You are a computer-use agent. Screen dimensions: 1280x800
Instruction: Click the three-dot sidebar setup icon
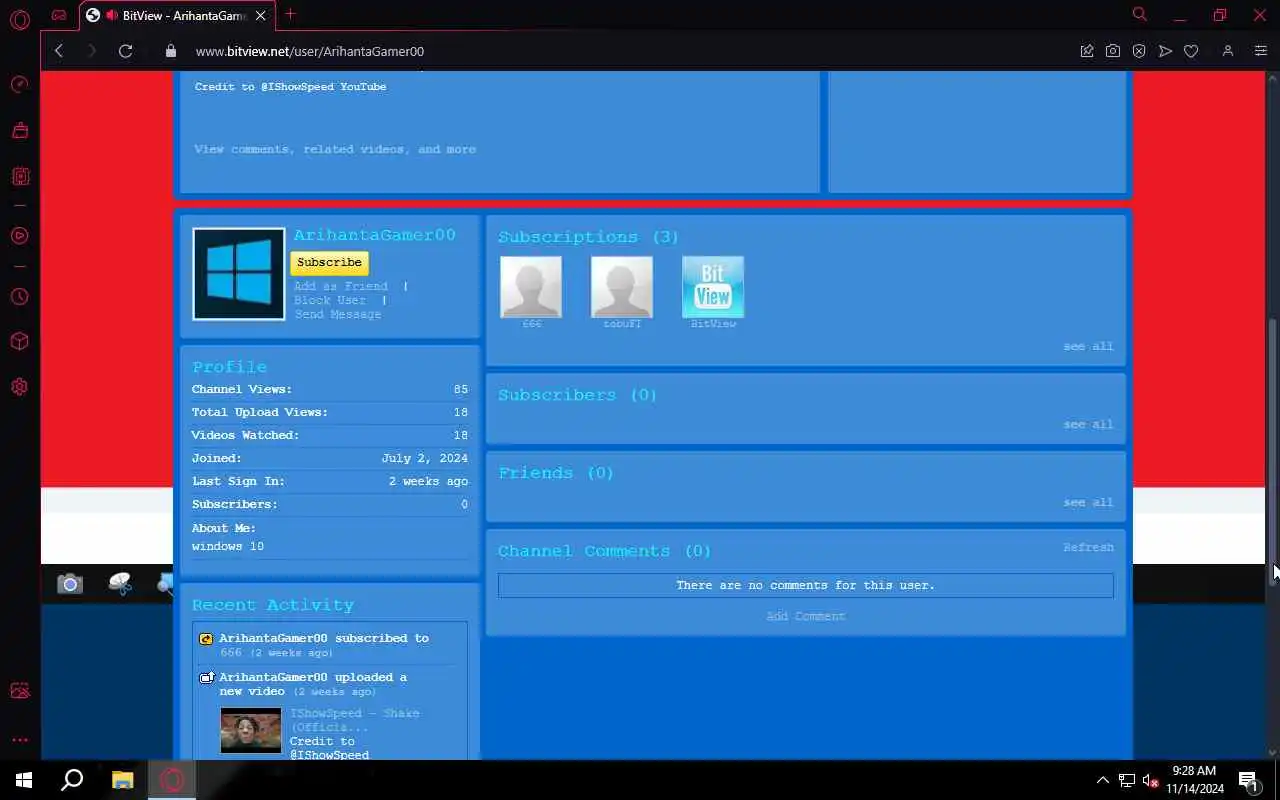[19, 740]
